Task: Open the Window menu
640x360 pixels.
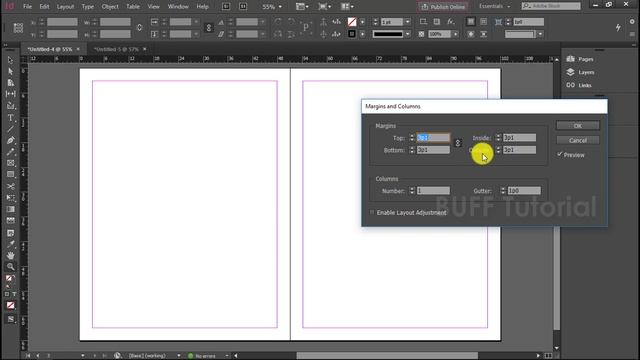Action: [x=178, y=7]
